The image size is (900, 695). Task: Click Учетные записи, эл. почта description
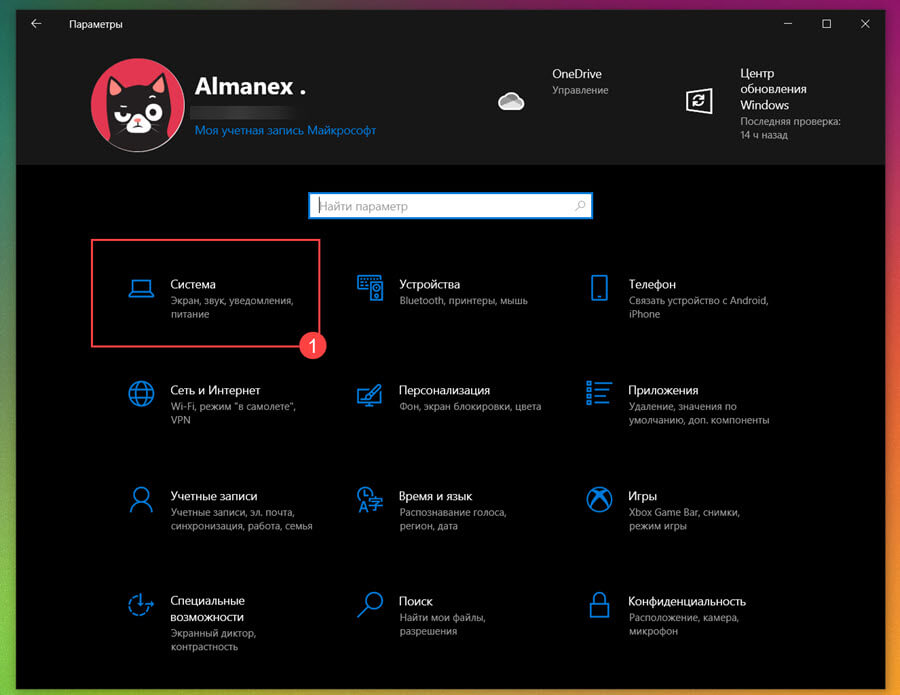point(241,519)
